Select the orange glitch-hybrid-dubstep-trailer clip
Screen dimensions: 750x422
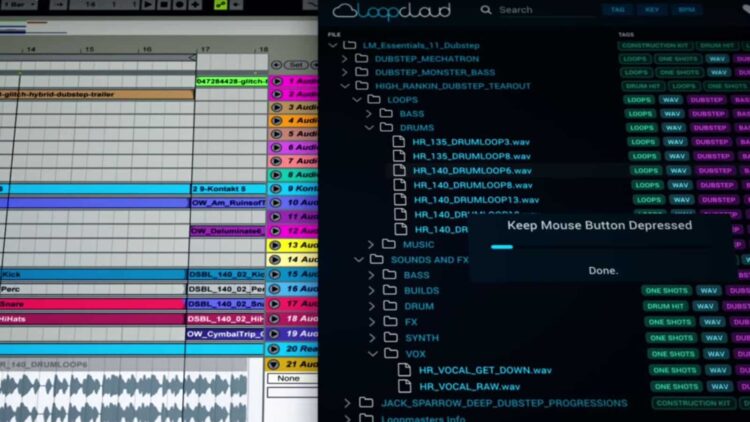click(x=97, y=94)
